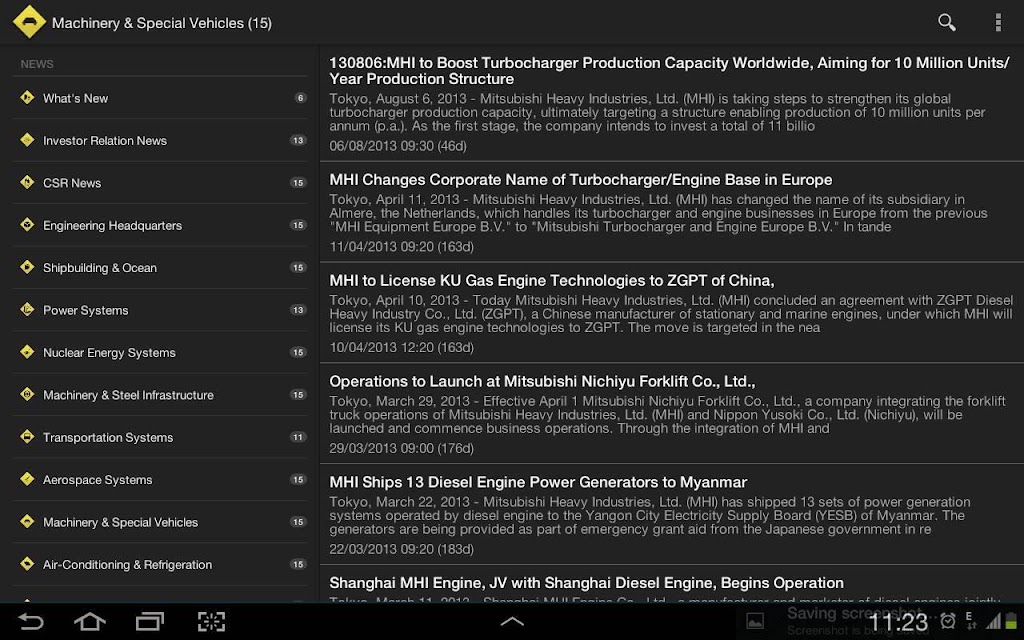Click date 06/08/2013 09:30 (46d)
The width and height of the screenshot is (1024, 640).
[398, 146]
